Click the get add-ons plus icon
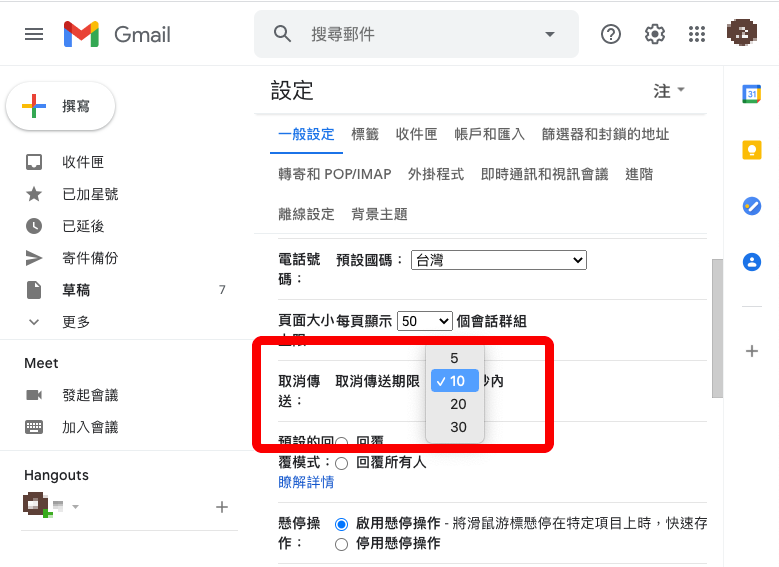 pyautogui.click(x=752, y=351)
